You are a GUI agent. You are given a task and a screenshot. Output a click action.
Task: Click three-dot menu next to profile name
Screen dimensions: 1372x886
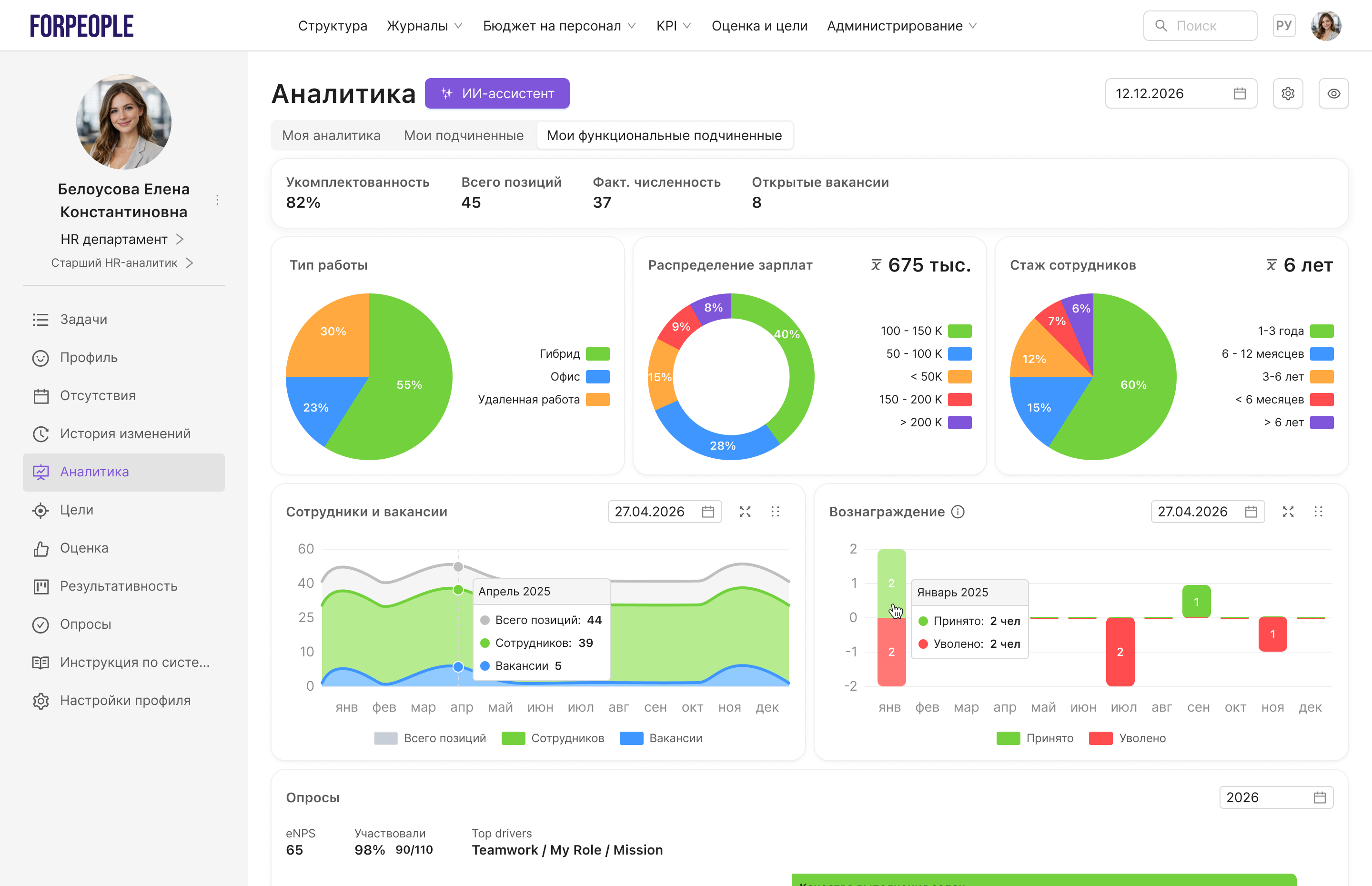217,200
